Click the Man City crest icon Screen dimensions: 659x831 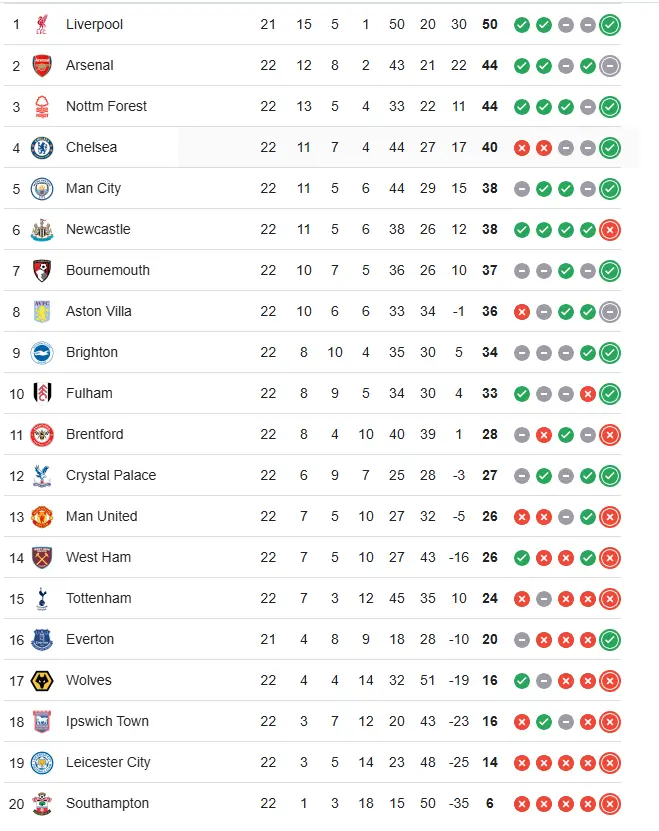click(42, 188)
